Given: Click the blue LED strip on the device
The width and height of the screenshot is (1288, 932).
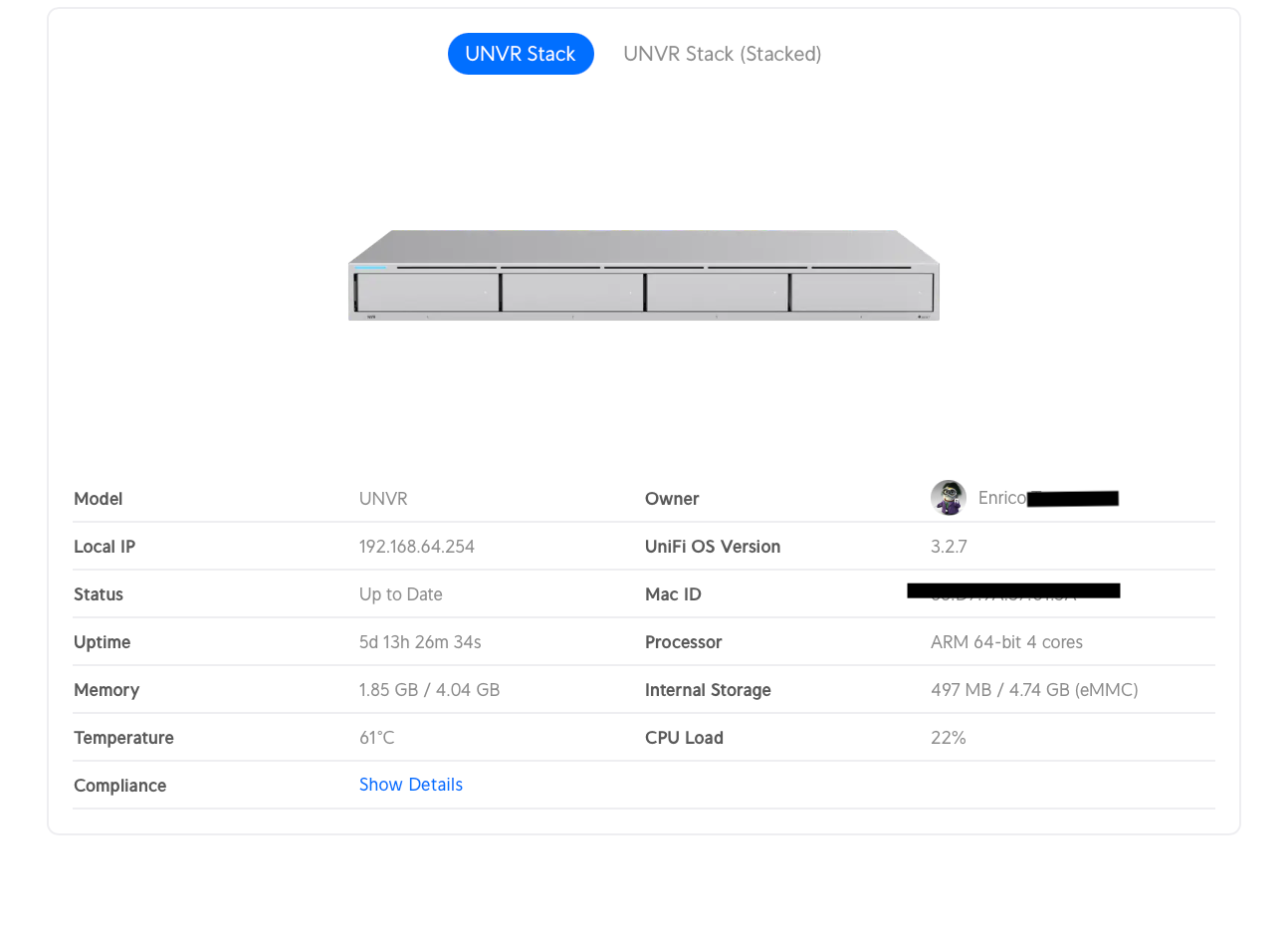Looking at the screenshot, I should [370, 267].
